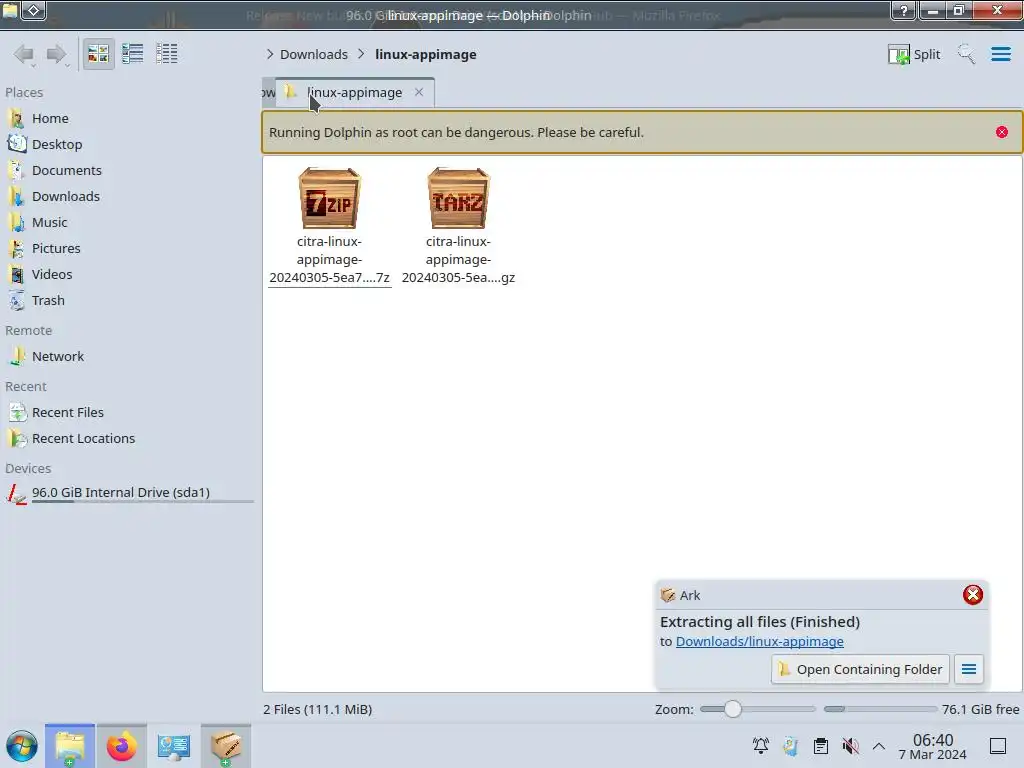Screen dimensions: 1024x768
Task: Select the partially hidden left tab
Action: 268,93
